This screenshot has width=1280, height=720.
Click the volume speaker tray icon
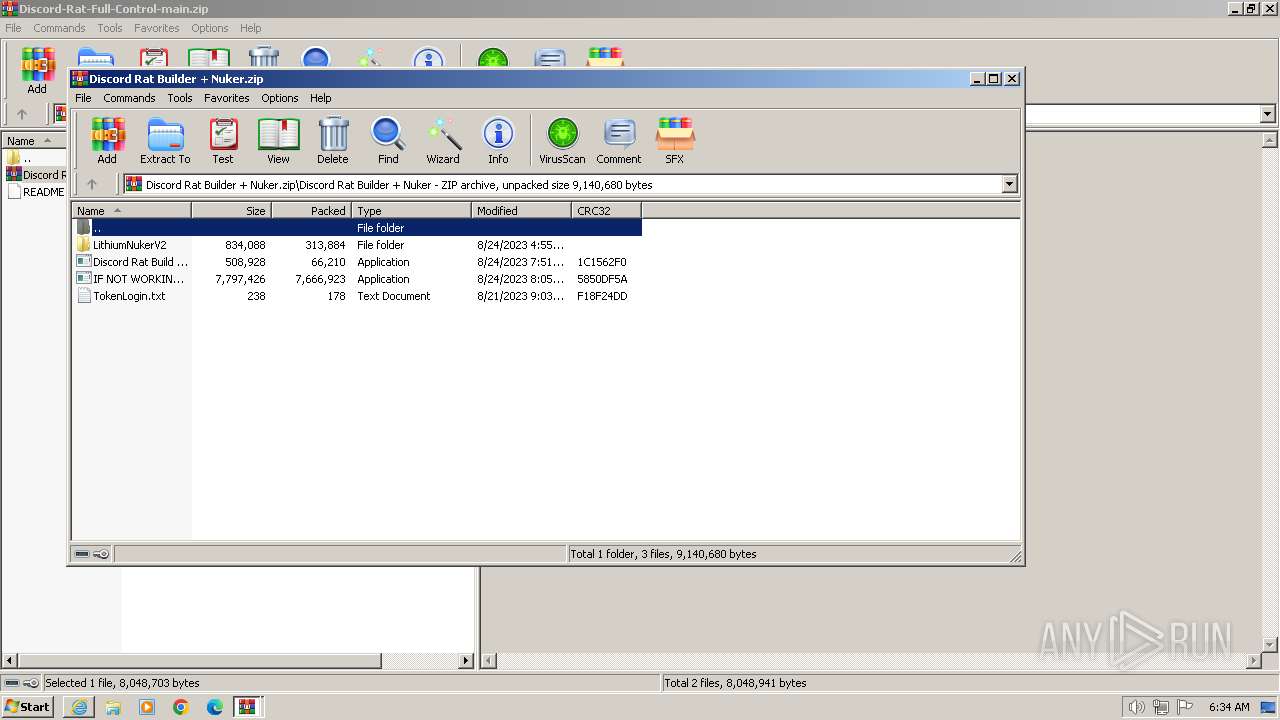click(1136, 707)
